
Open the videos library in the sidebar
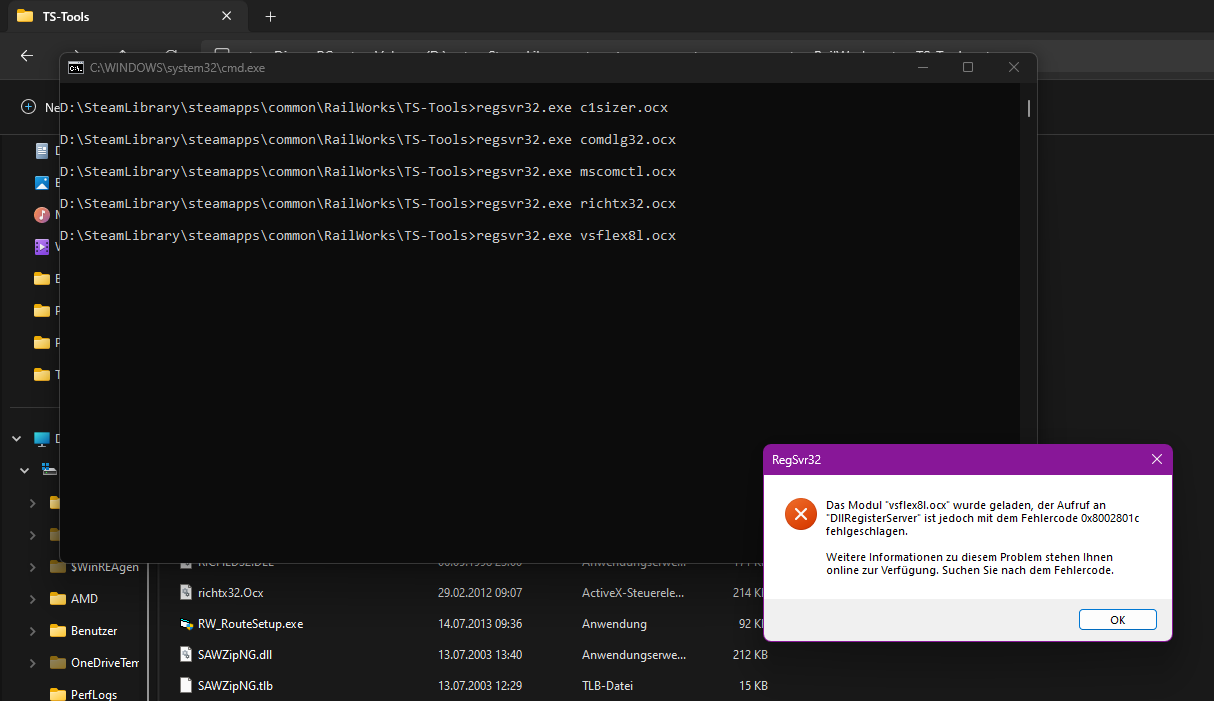41,247
